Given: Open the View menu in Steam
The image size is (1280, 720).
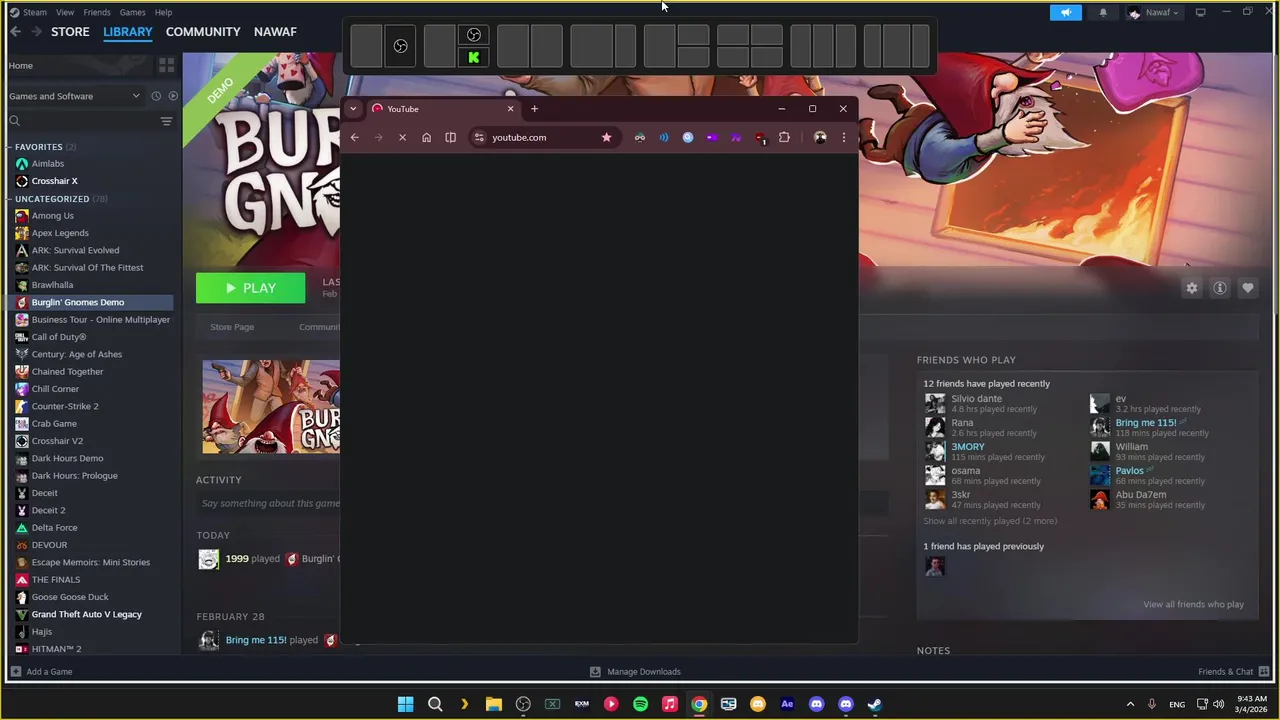Looking at the screenshot, I should [x=65, y=12].
